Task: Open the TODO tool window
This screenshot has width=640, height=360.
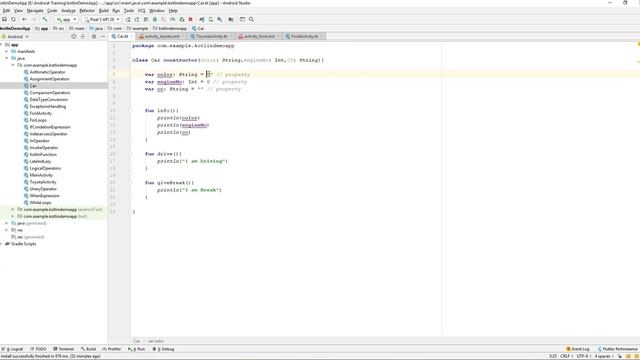Action: pos(38,349)
